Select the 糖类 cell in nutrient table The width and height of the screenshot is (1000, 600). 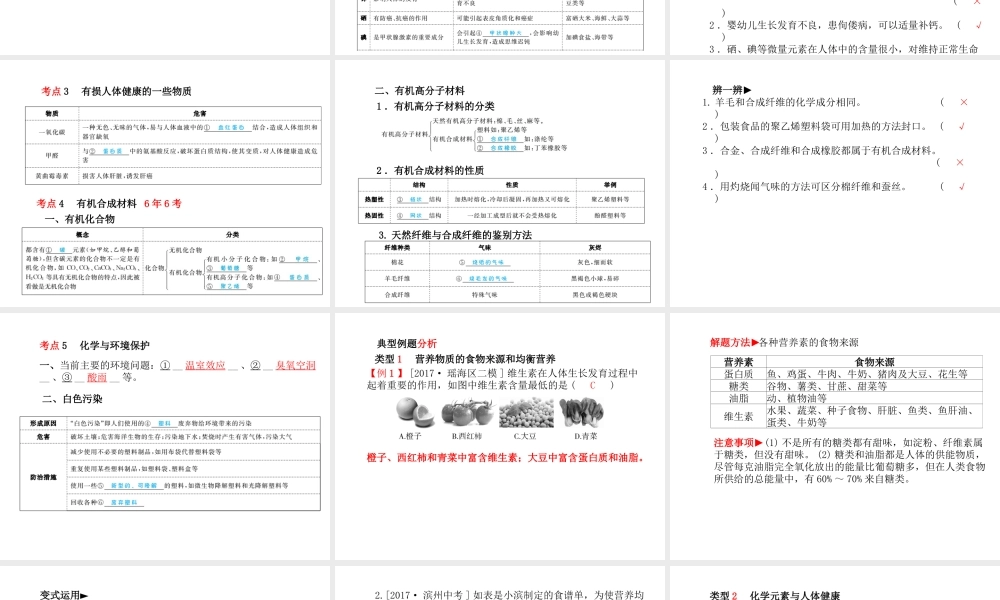click(739, 386)
